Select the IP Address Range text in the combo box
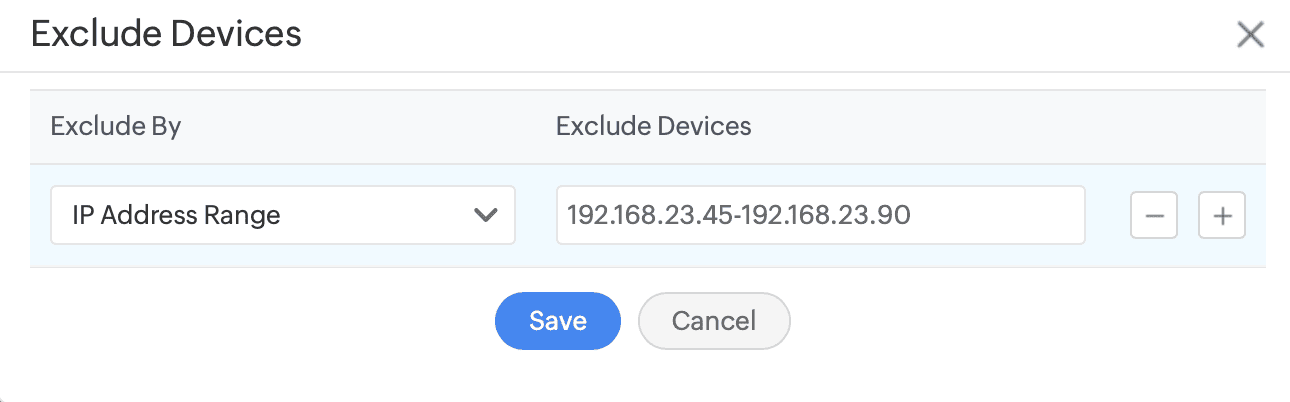Screen dimensions: 1290x402 (x=176, y=215)
